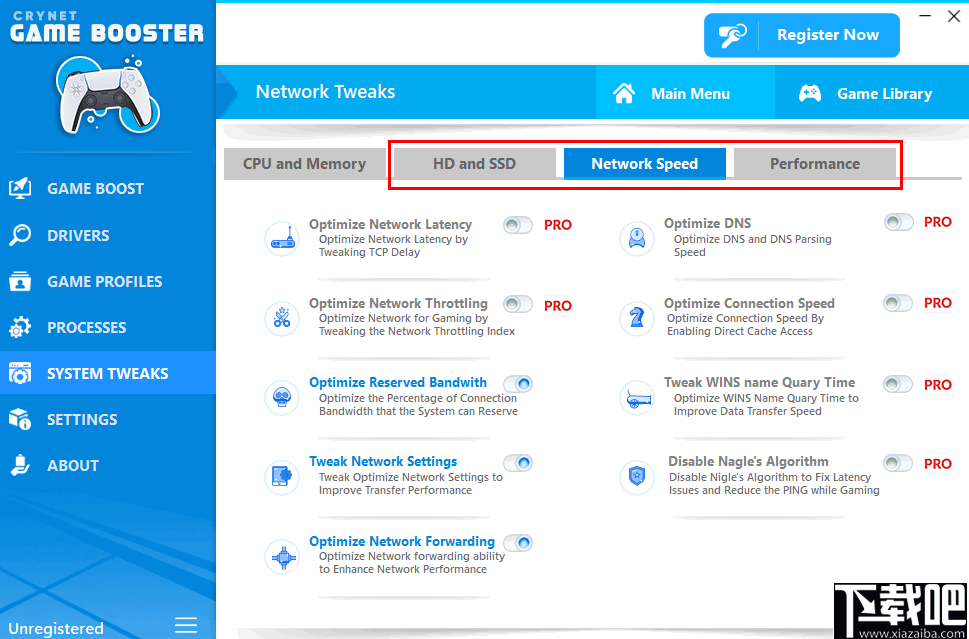Click the Optimize Network Forwarding icon

click(282, 556)
